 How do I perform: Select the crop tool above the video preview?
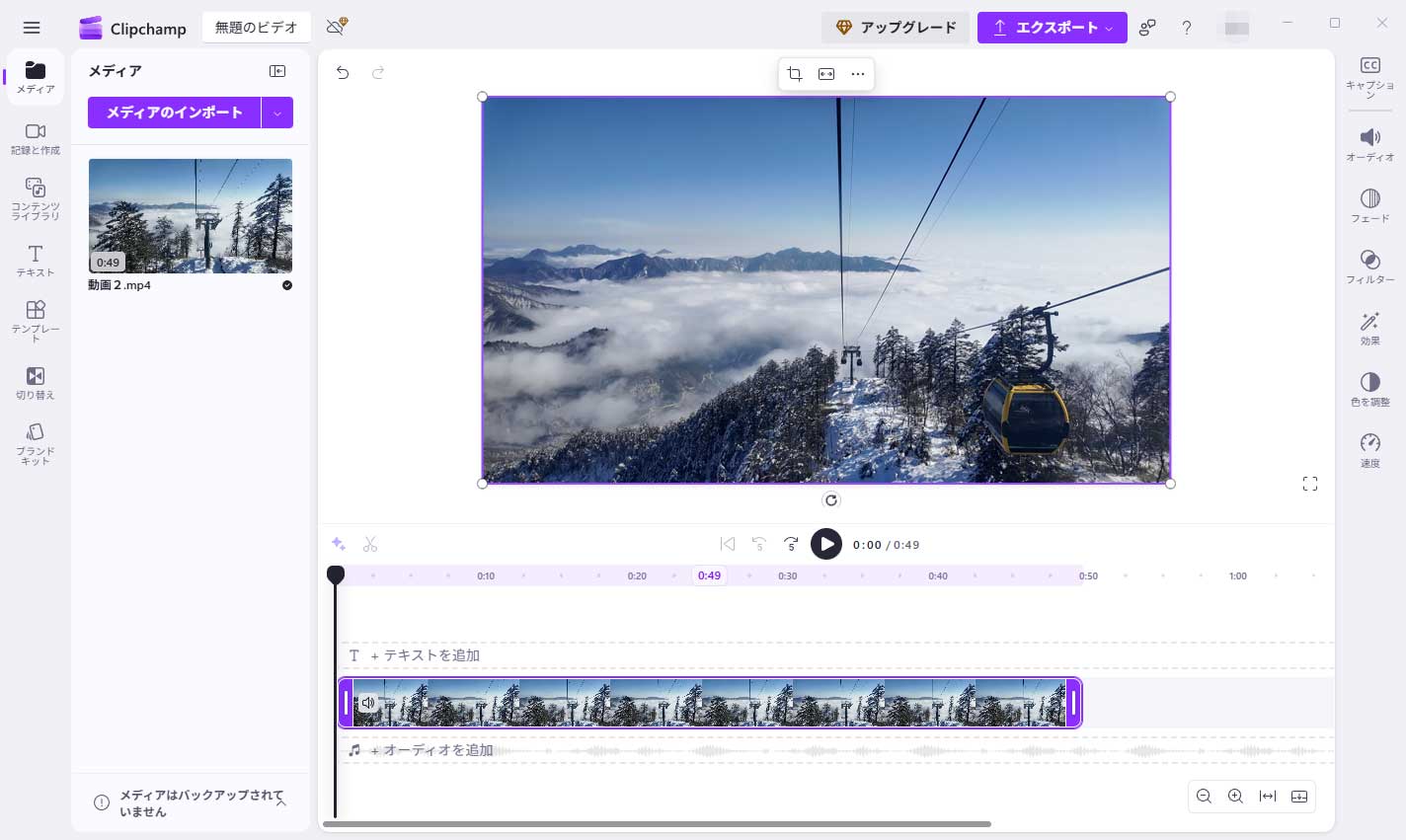(x=795, y=74)
